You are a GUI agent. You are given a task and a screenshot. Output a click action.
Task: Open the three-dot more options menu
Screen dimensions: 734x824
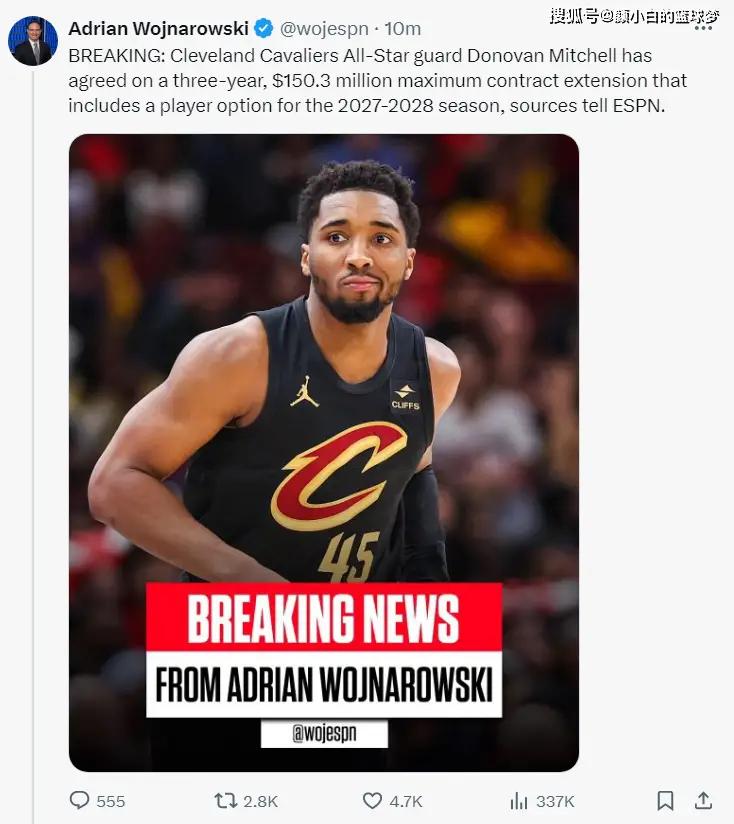pos(703,28)
